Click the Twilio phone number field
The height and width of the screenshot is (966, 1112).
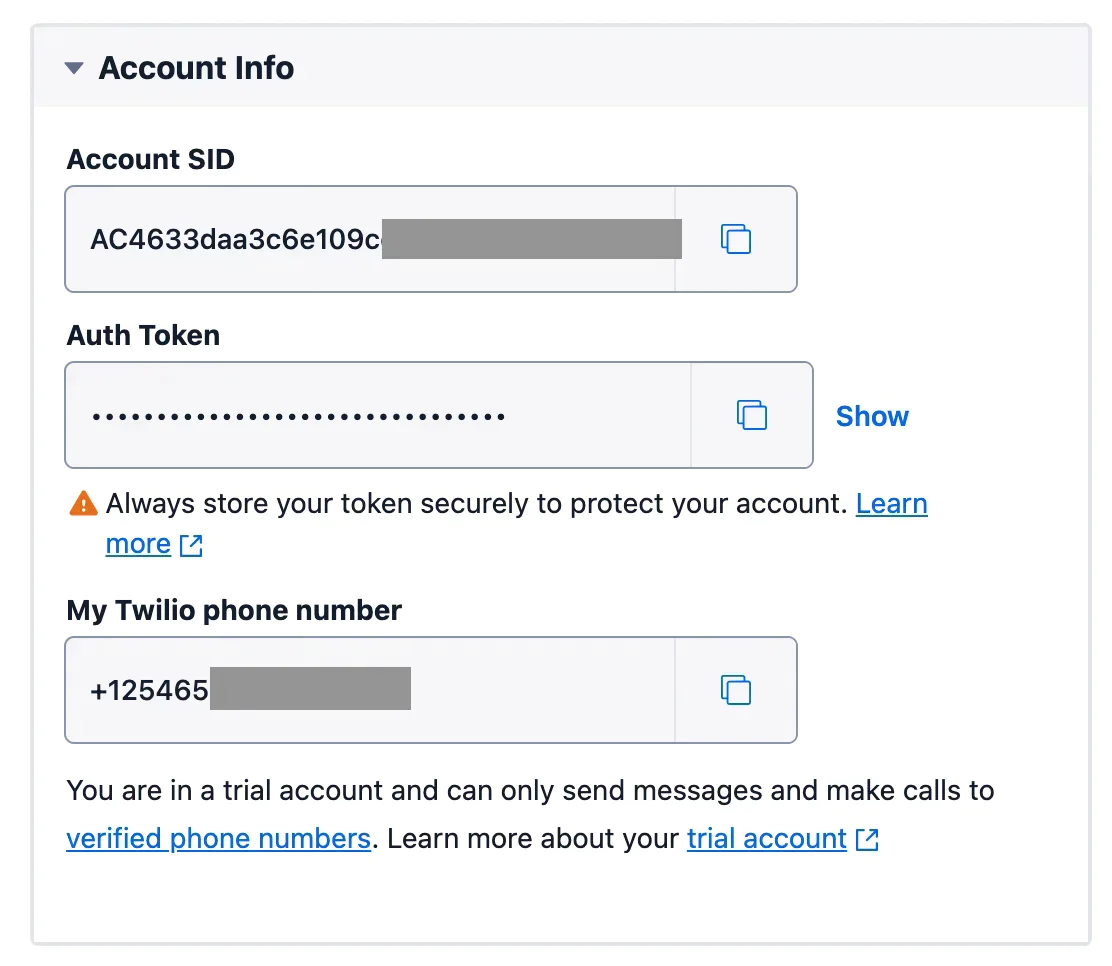point(150,691)
